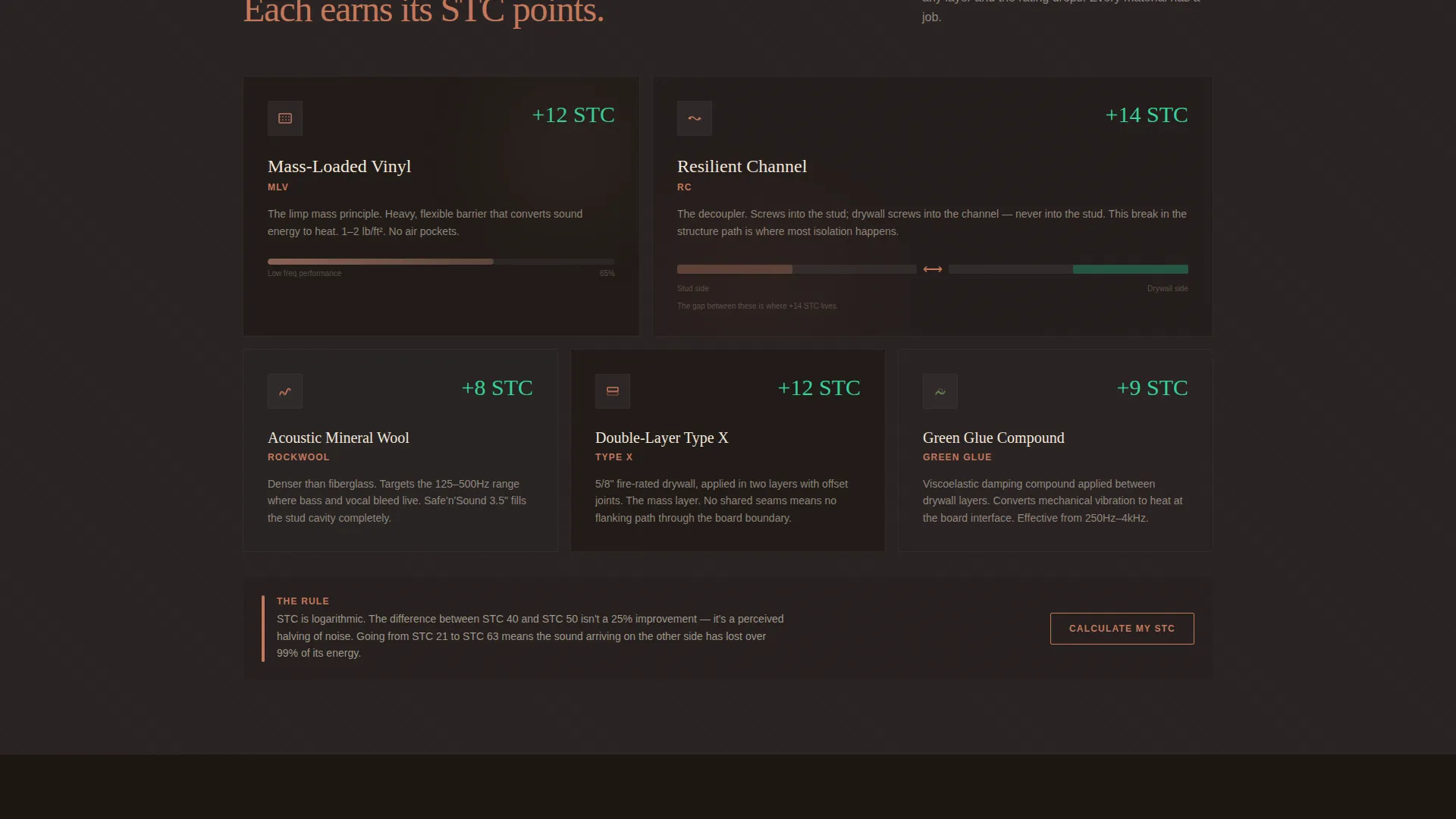
Task: Click the decoupler description text
Action: point(932,223)
